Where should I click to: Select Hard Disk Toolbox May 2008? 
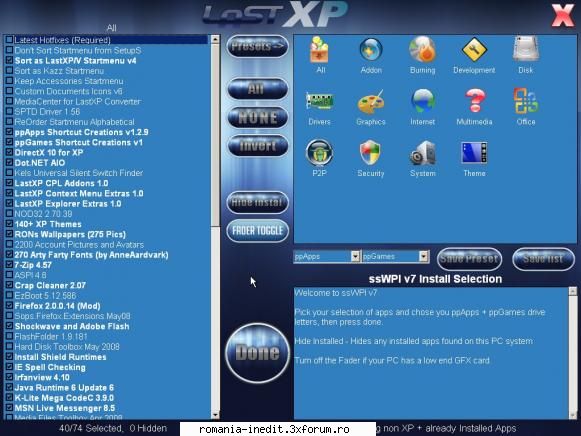(x=67, y=347)
